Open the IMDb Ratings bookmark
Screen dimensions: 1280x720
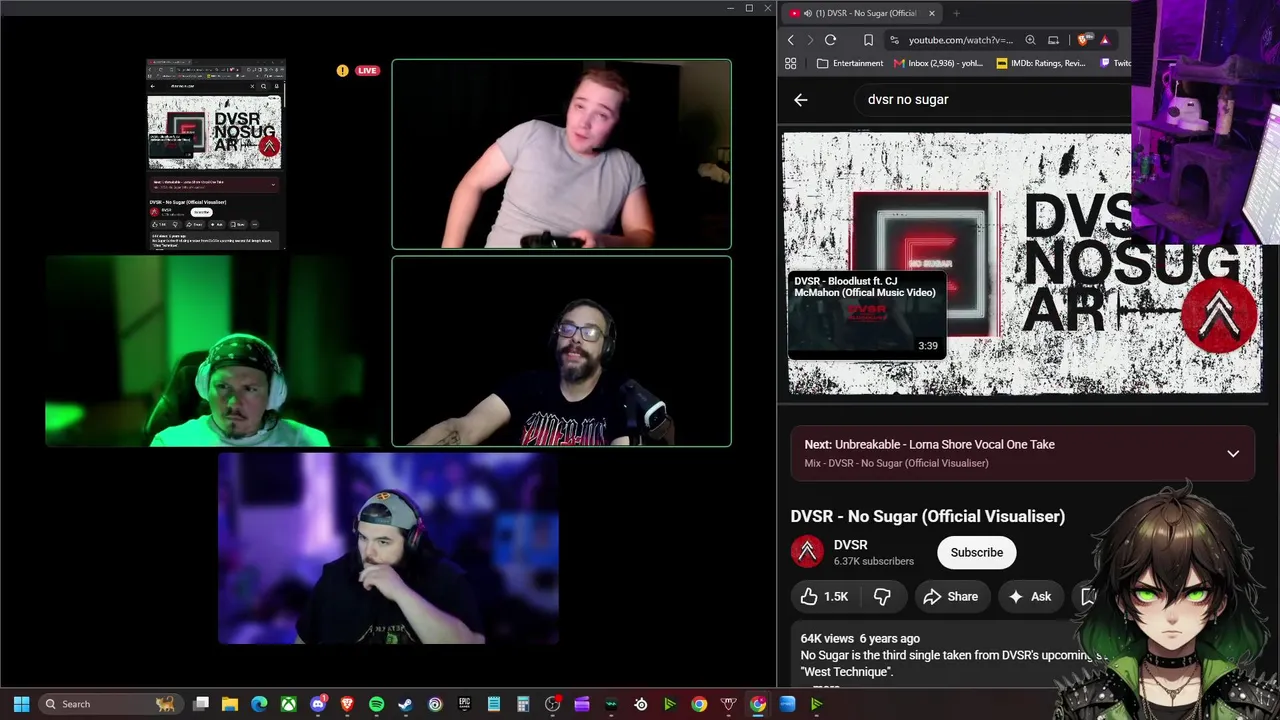tap(1041, 63)
